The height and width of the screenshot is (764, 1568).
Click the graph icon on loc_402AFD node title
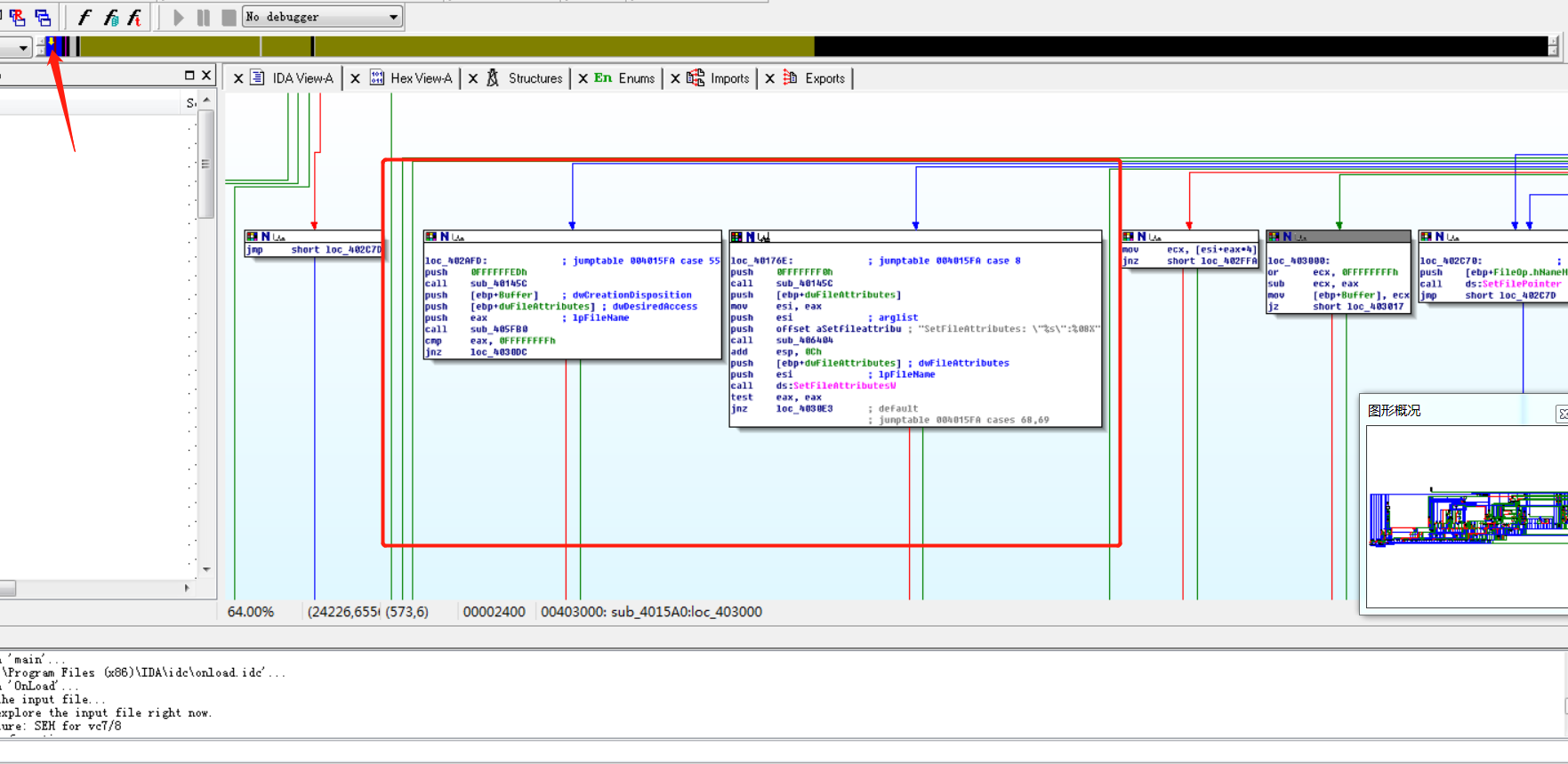[x=458, y=237]
